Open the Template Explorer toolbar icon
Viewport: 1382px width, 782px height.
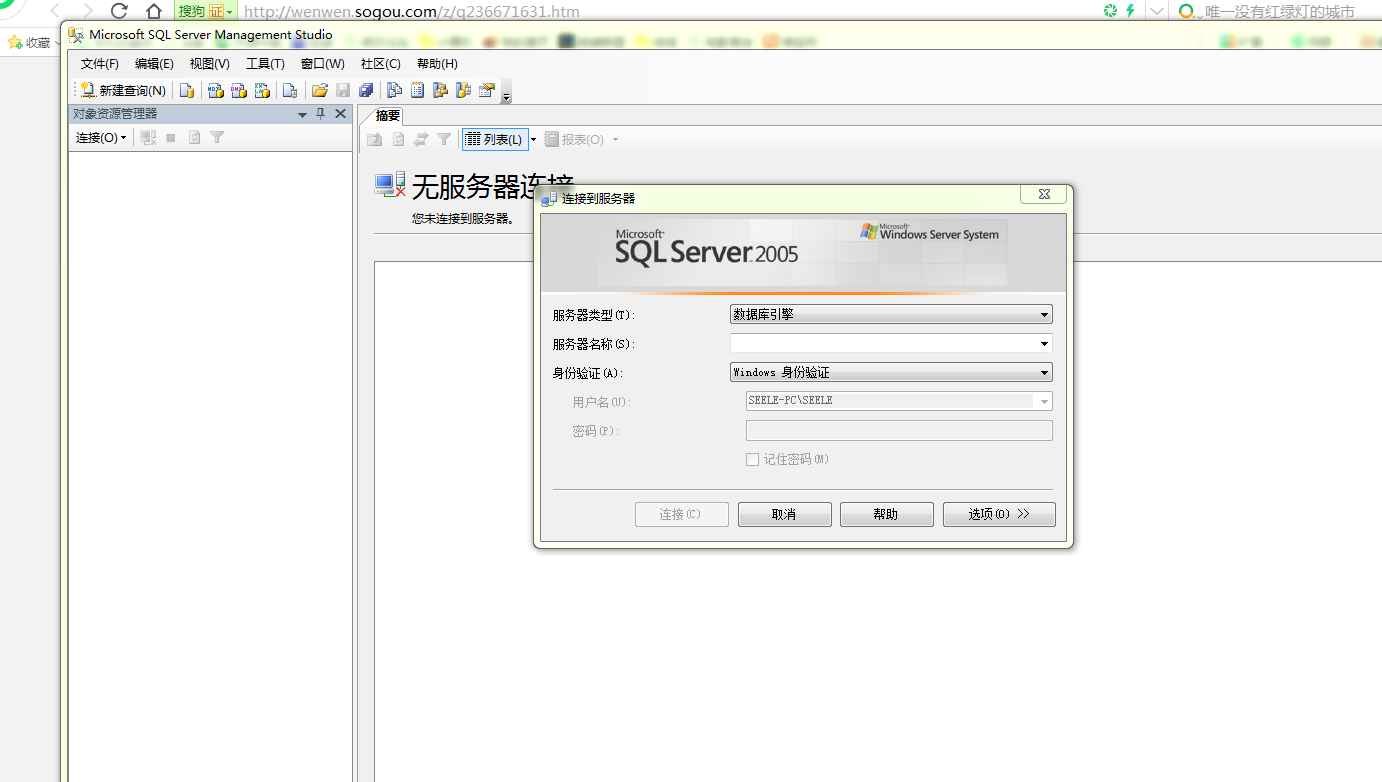(463, 91)
